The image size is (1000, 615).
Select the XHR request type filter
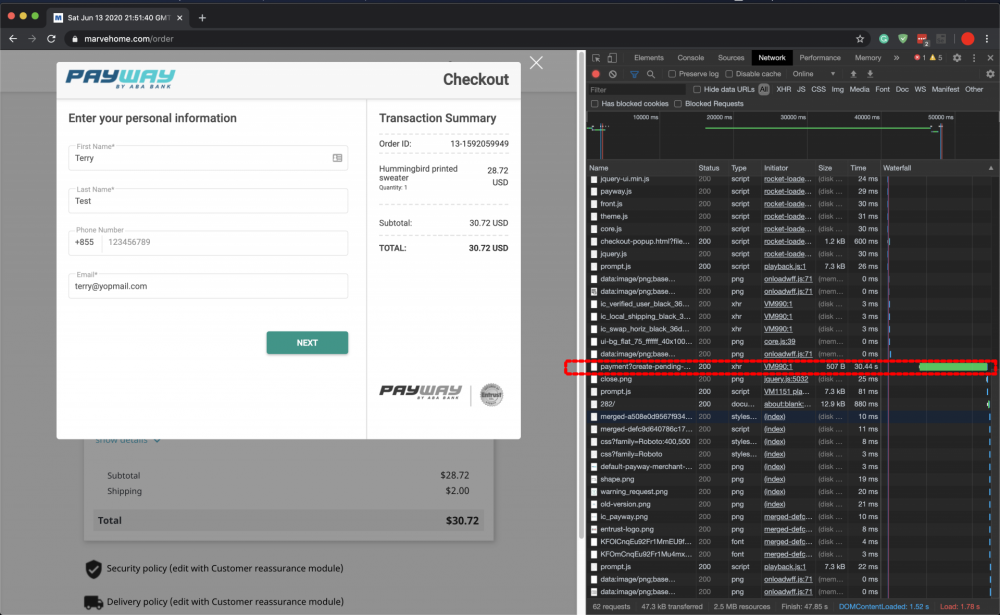click(x=783, y=89)
